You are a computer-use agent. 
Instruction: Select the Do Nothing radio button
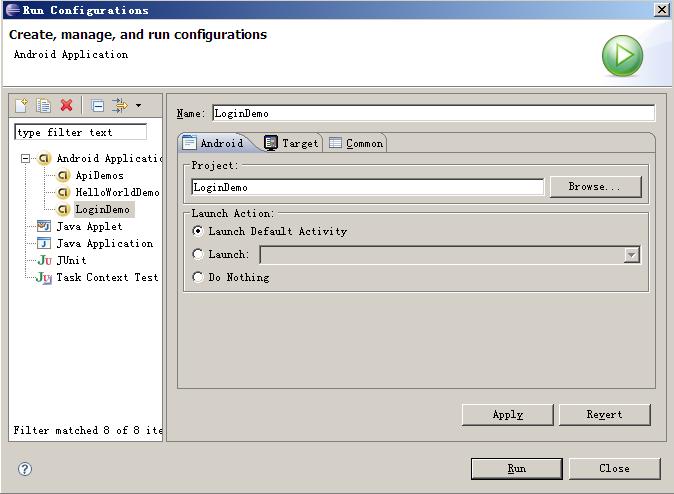198,277
